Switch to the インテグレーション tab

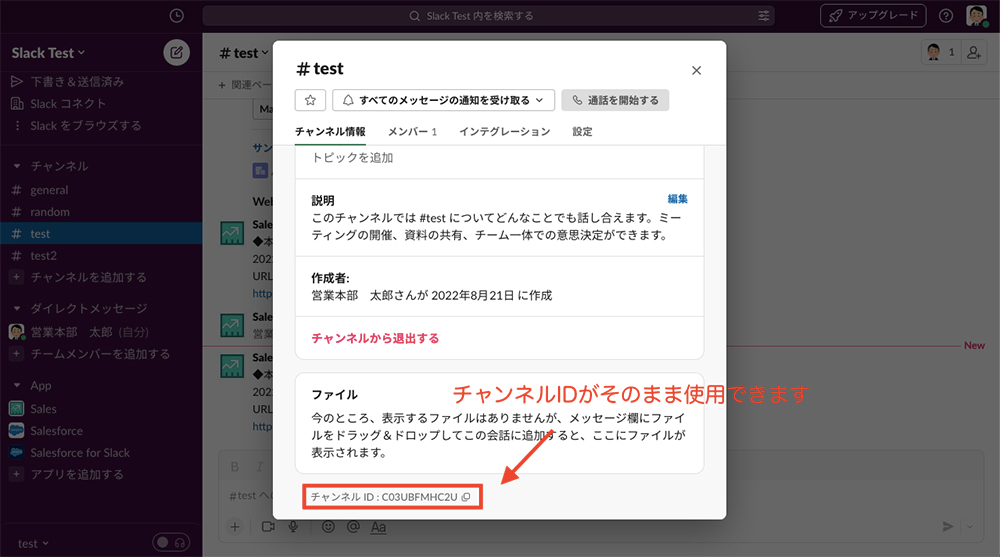(504, 132)
